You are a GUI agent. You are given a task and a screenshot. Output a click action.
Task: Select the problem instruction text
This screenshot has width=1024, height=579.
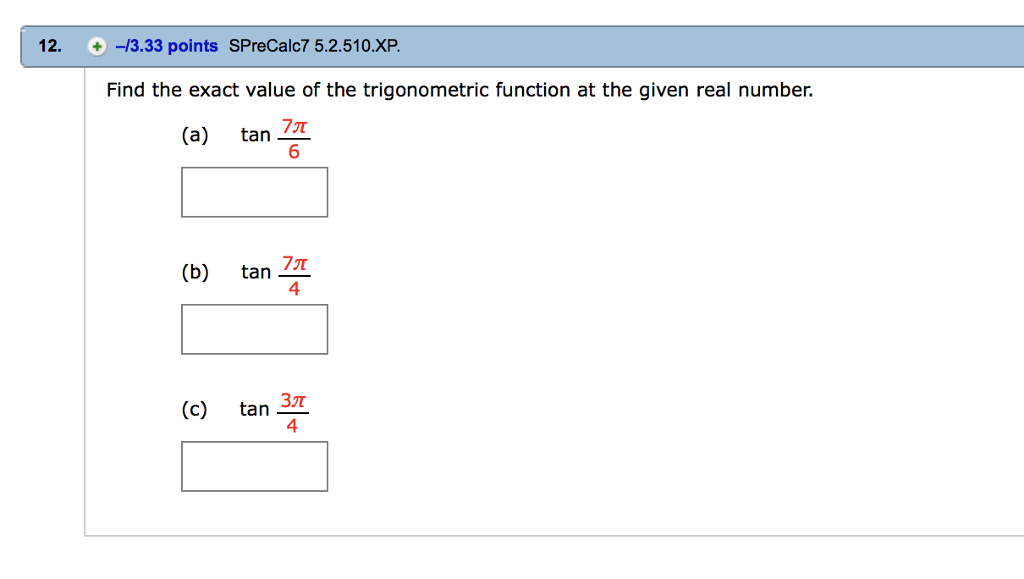pos(458,90)
